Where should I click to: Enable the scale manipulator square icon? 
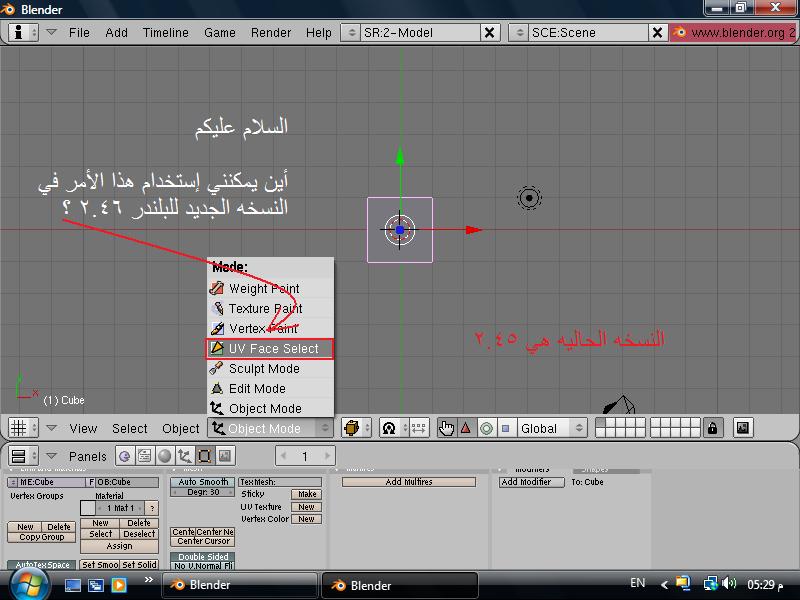tap(506, 428)
